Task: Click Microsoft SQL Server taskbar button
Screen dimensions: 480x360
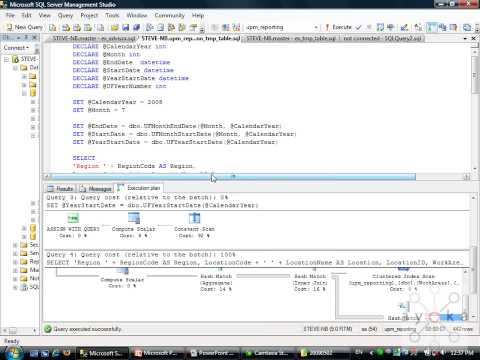Action: click(x=103, y=353)
